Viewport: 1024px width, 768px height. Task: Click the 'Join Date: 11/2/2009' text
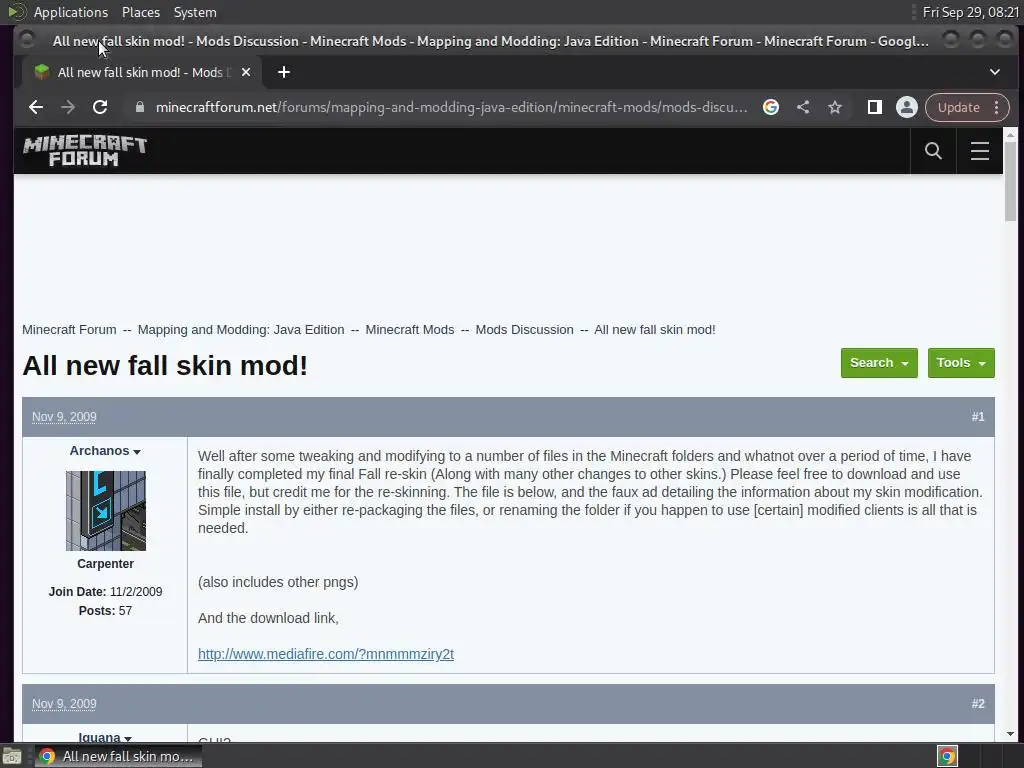click(x=105, y=592)
